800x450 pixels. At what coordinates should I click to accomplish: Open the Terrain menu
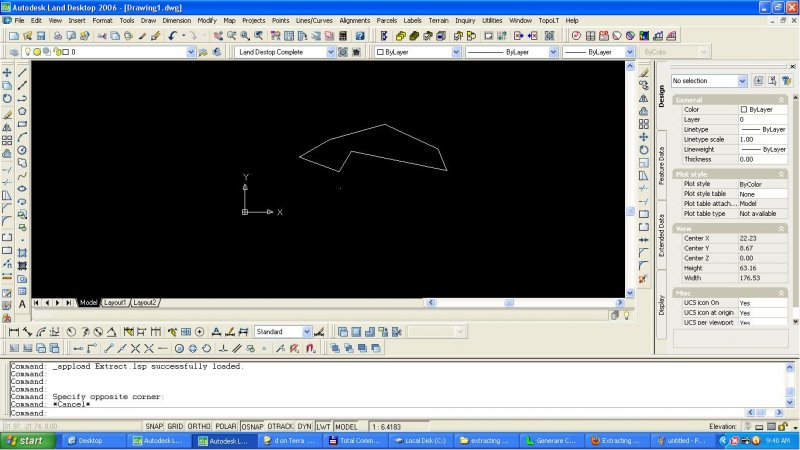point(438,20)
